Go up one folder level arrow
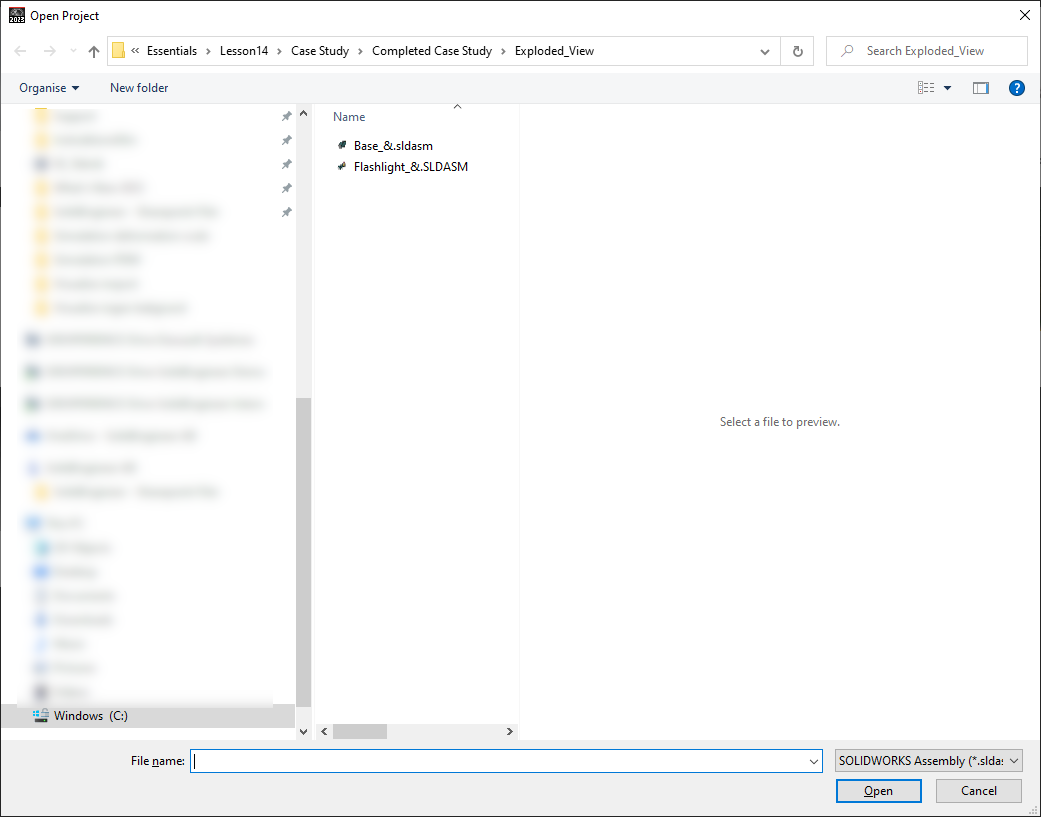Image resolution: width=1041 pixels, height=817 pixels. pos(94,51)
